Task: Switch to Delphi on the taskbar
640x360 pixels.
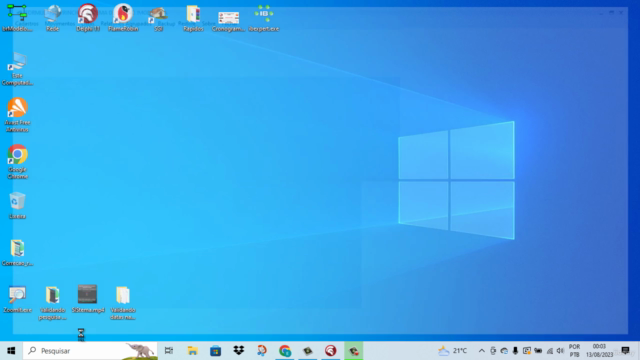Action: [331, 351]
